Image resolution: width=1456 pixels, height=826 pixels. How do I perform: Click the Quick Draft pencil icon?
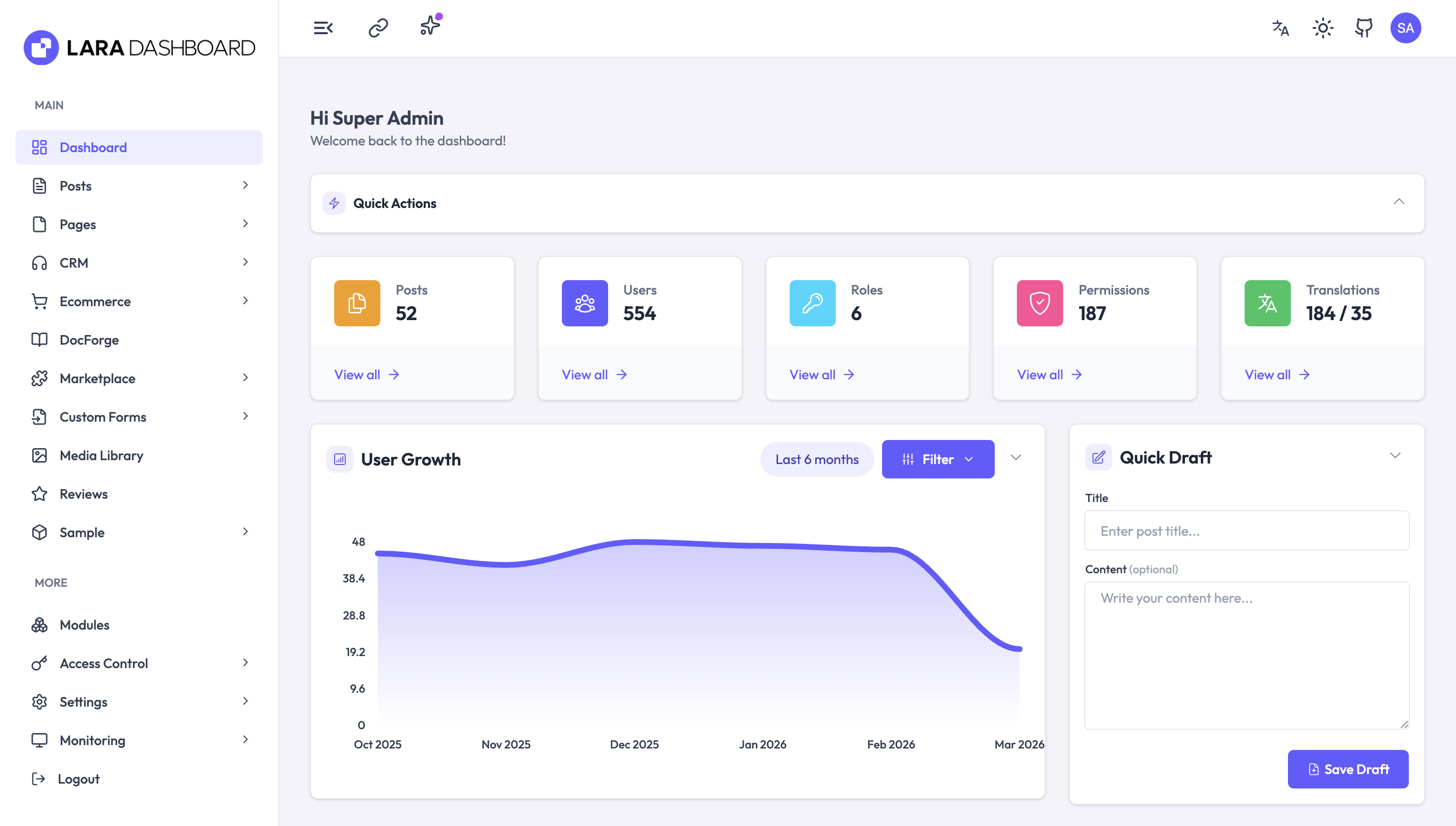click(x=1099, y=457)
